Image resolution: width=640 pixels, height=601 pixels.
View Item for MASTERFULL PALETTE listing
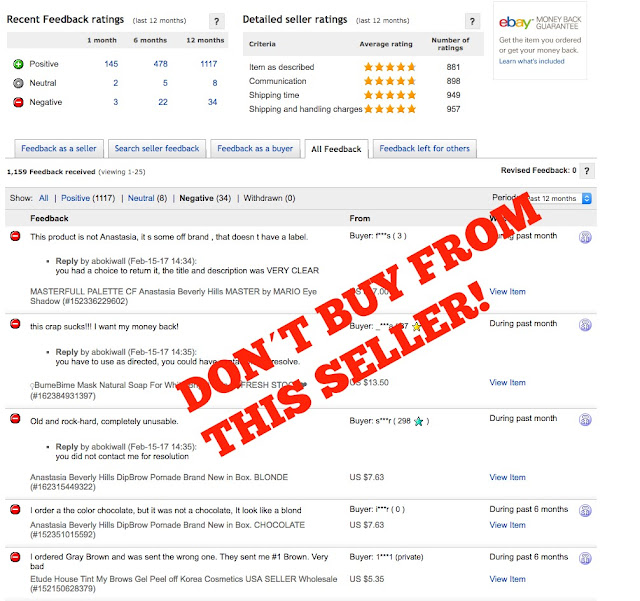tap(507, 292)
